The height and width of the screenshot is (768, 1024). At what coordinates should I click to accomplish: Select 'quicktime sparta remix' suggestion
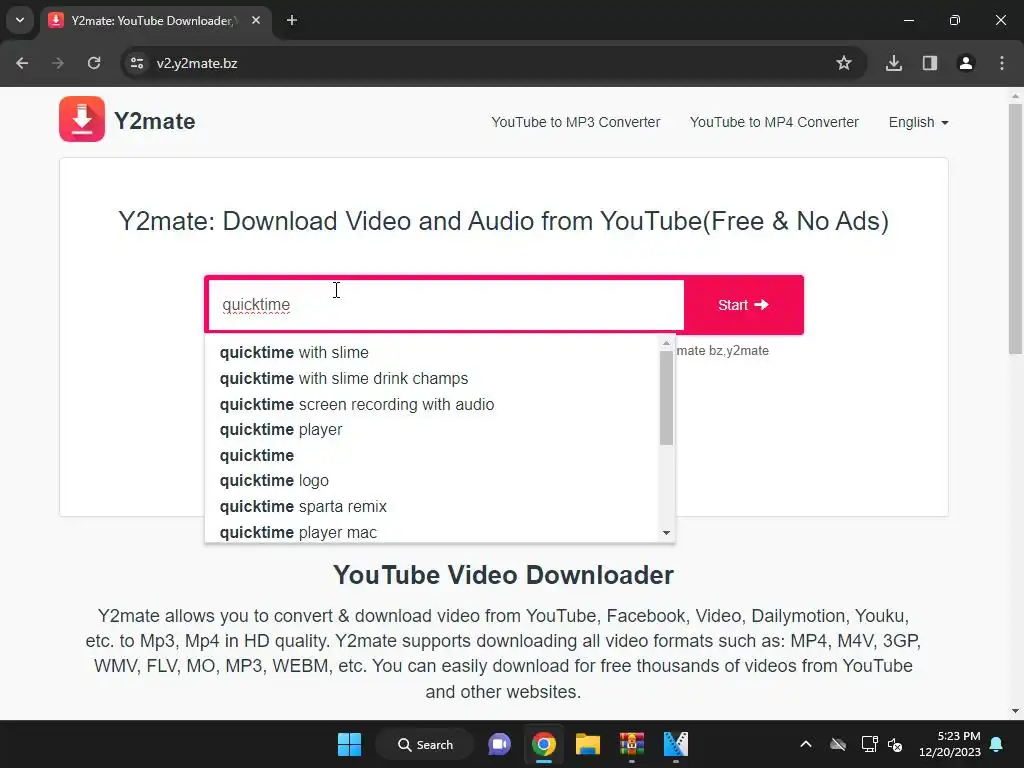[x=432, y=507]
